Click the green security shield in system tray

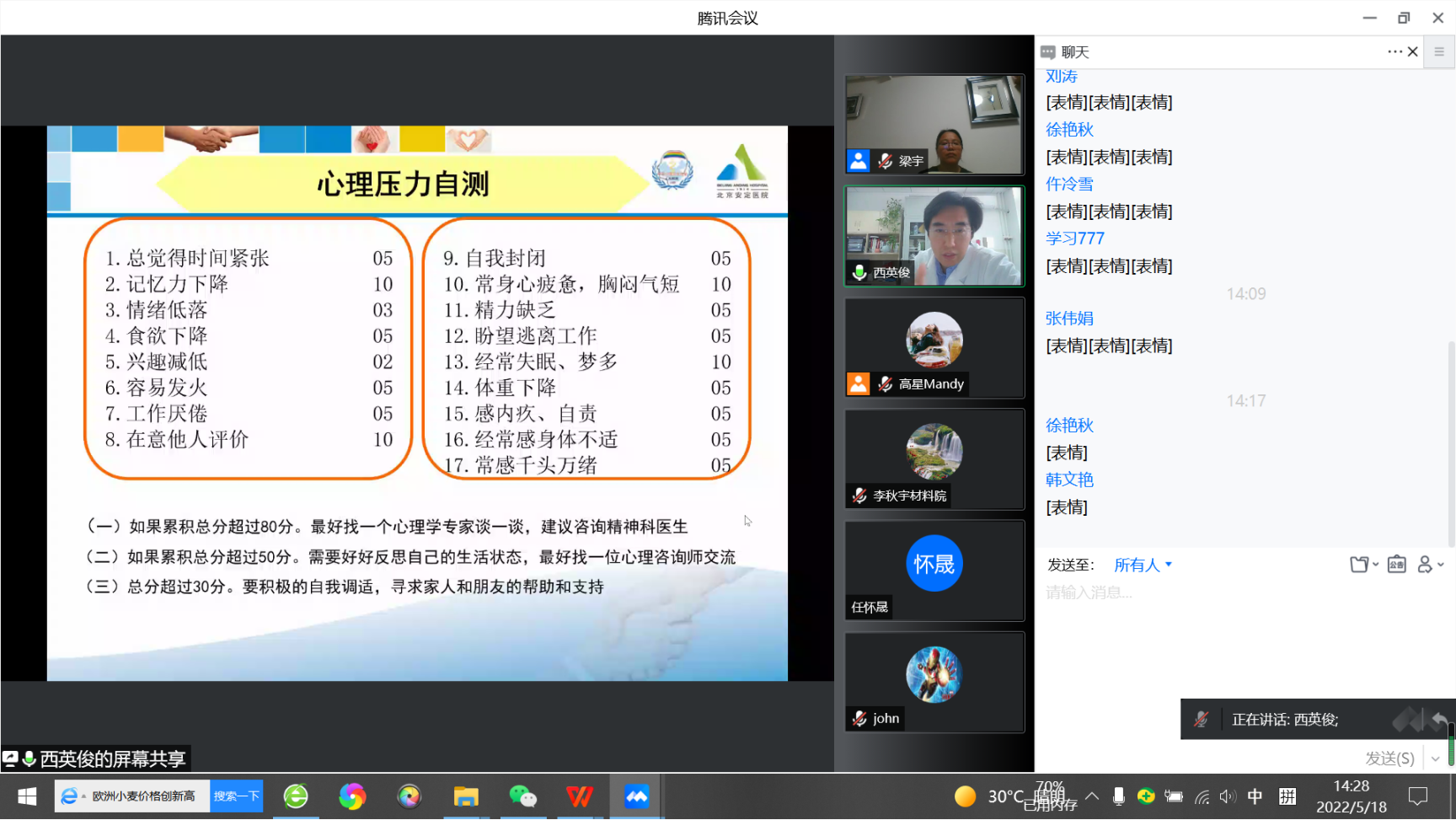click(1146, 796)
